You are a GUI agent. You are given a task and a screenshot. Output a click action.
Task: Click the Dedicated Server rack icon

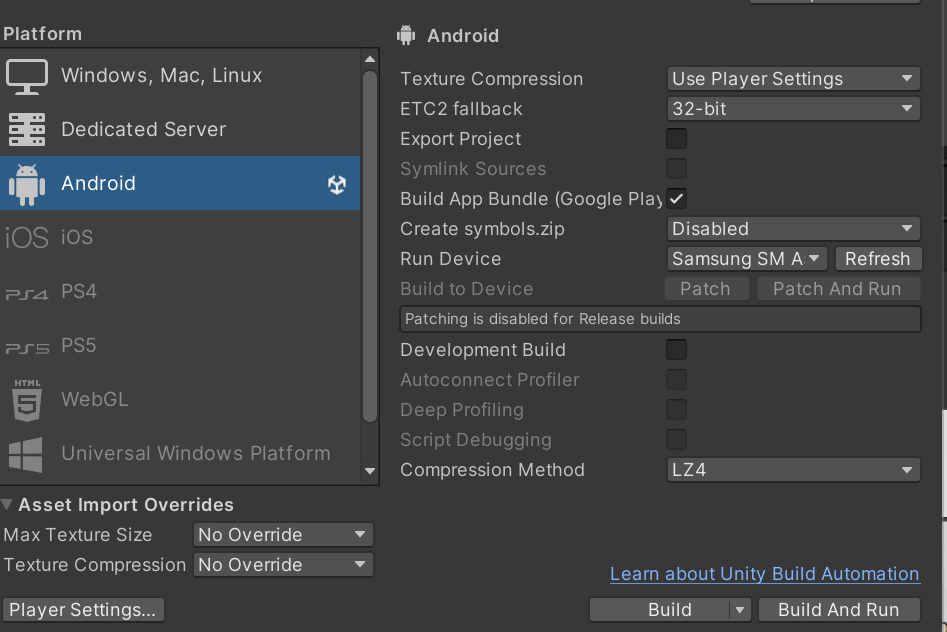(27, 129)
